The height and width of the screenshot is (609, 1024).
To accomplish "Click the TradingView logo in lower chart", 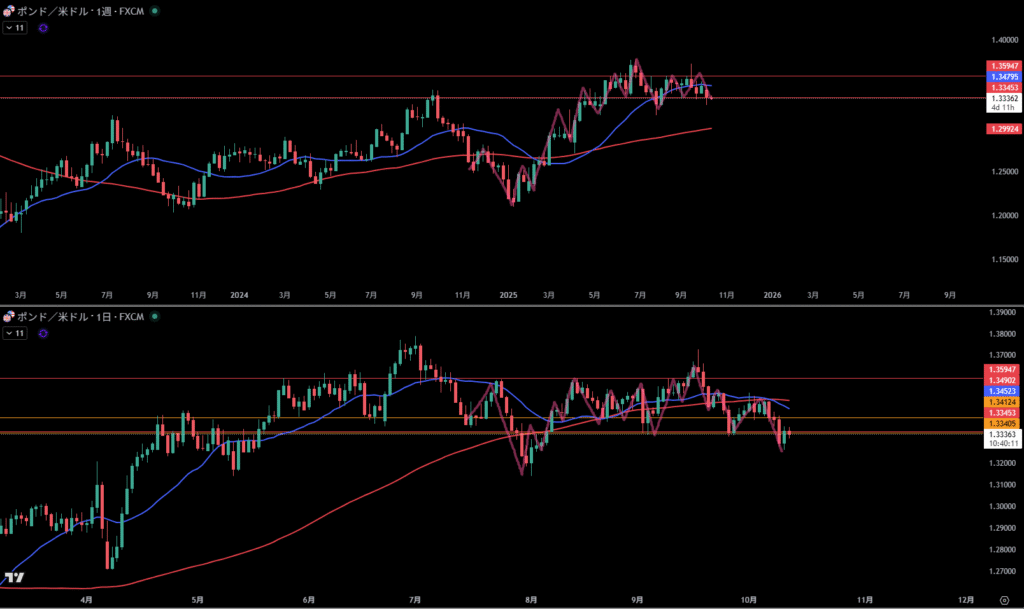I will click(13, 578).
